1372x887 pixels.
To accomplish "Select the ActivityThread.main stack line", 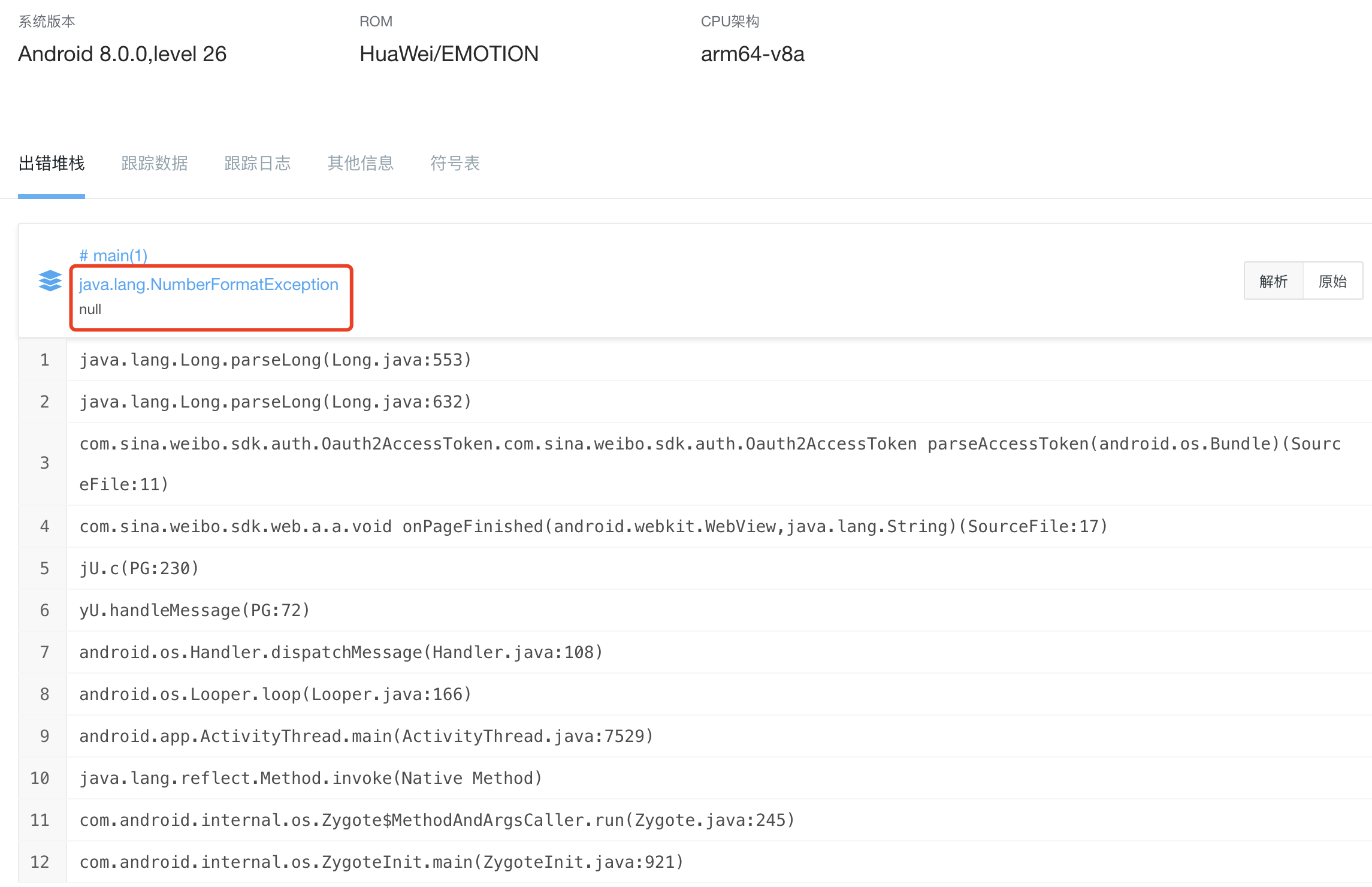I will click(x=365, y=736).
